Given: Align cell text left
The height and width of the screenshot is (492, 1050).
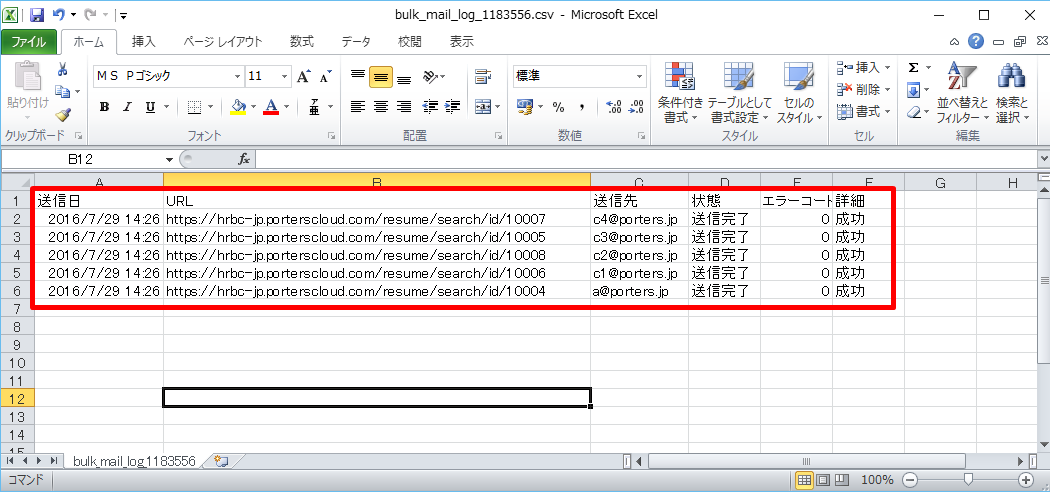Looking at the screenshot, I should click(358, 106).
